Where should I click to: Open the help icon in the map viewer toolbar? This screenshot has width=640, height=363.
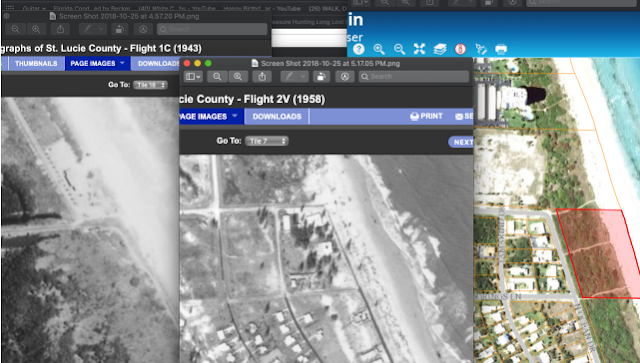point(359,49)
